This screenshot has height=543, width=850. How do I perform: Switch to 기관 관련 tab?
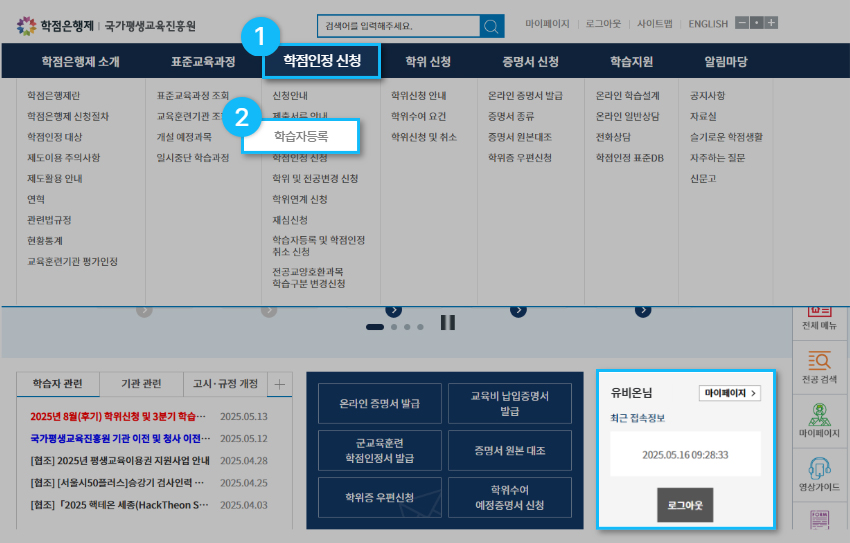[141, 384]
